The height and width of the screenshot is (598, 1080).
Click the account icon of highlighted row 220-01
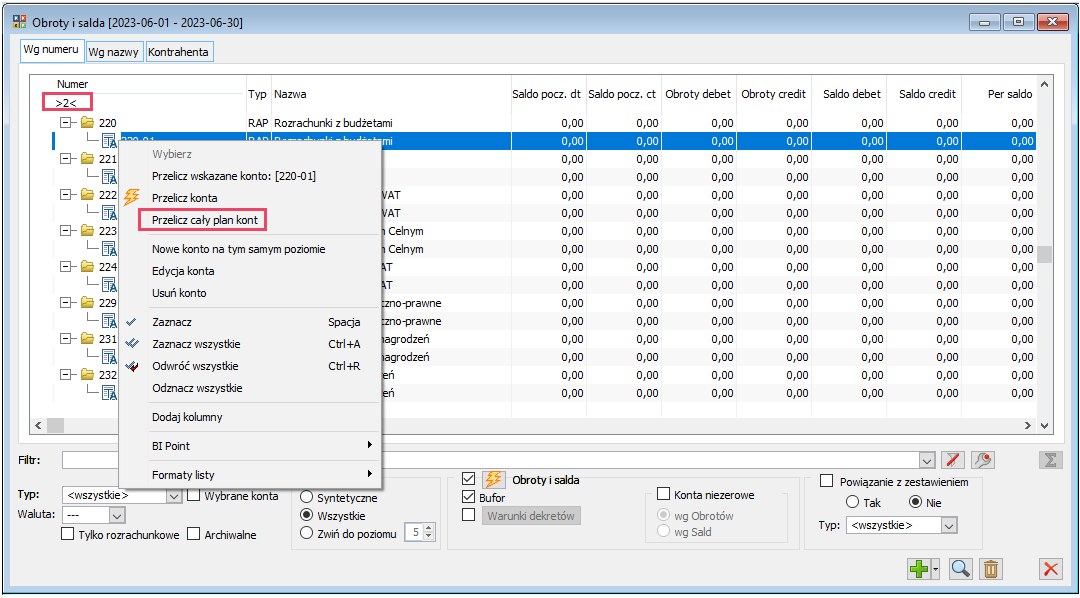pyautogui.click(x=109, y=141)
